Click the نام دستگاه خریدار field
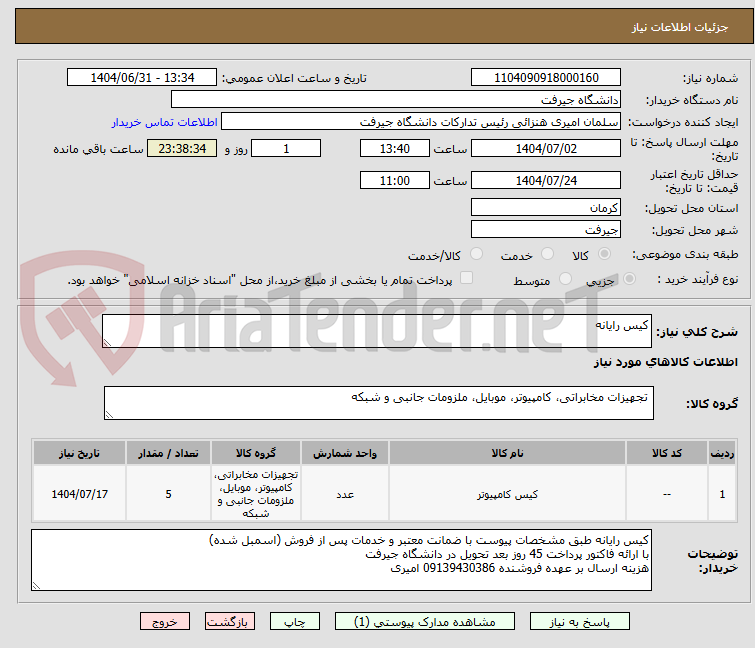 coord(396,100)
